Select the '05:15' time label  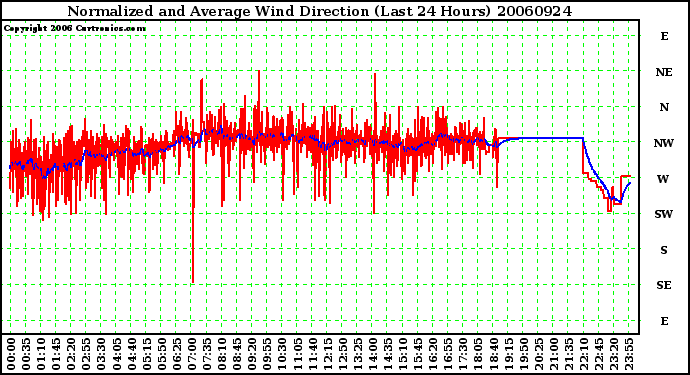146,354
